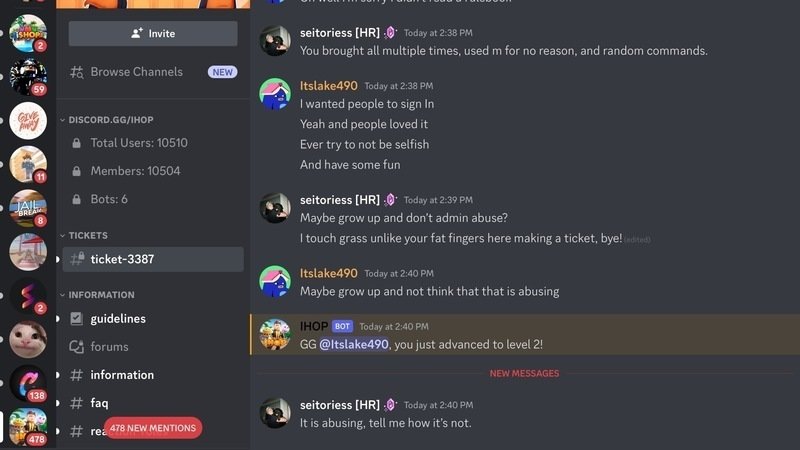This screenshot has height=450, width=800.
Task: Open the server icon with 138 badge
Action: point(28,383)
